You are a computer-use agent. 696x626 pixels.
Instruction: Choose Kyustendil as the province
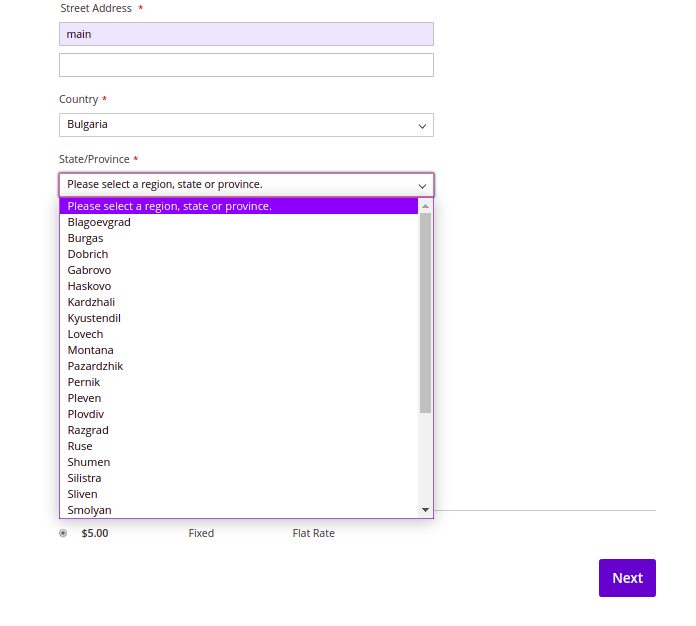pos(239,318)
